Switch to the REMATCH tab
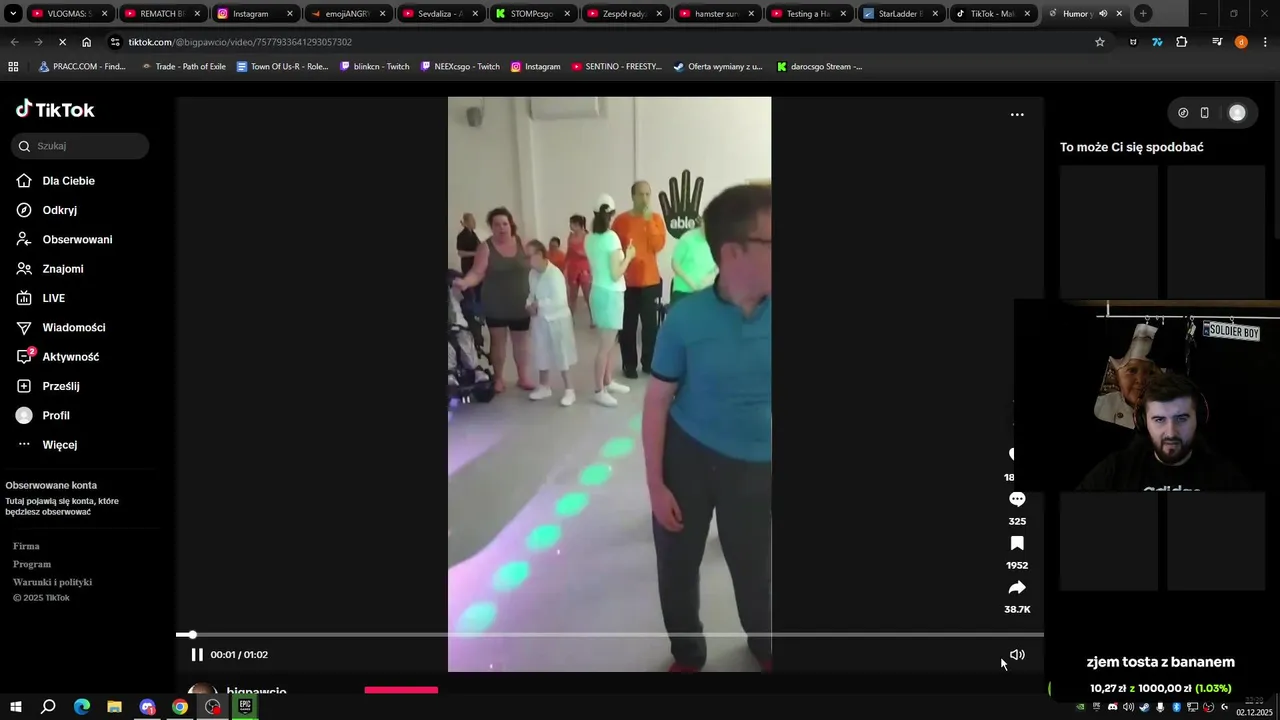Screen dimensions: 1280x720 (160, 14)
